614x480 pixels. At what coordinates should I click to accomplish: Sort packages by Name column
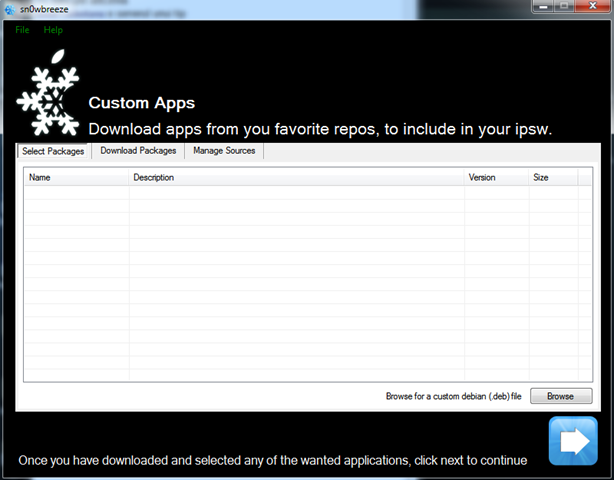[x=77, y=177]
